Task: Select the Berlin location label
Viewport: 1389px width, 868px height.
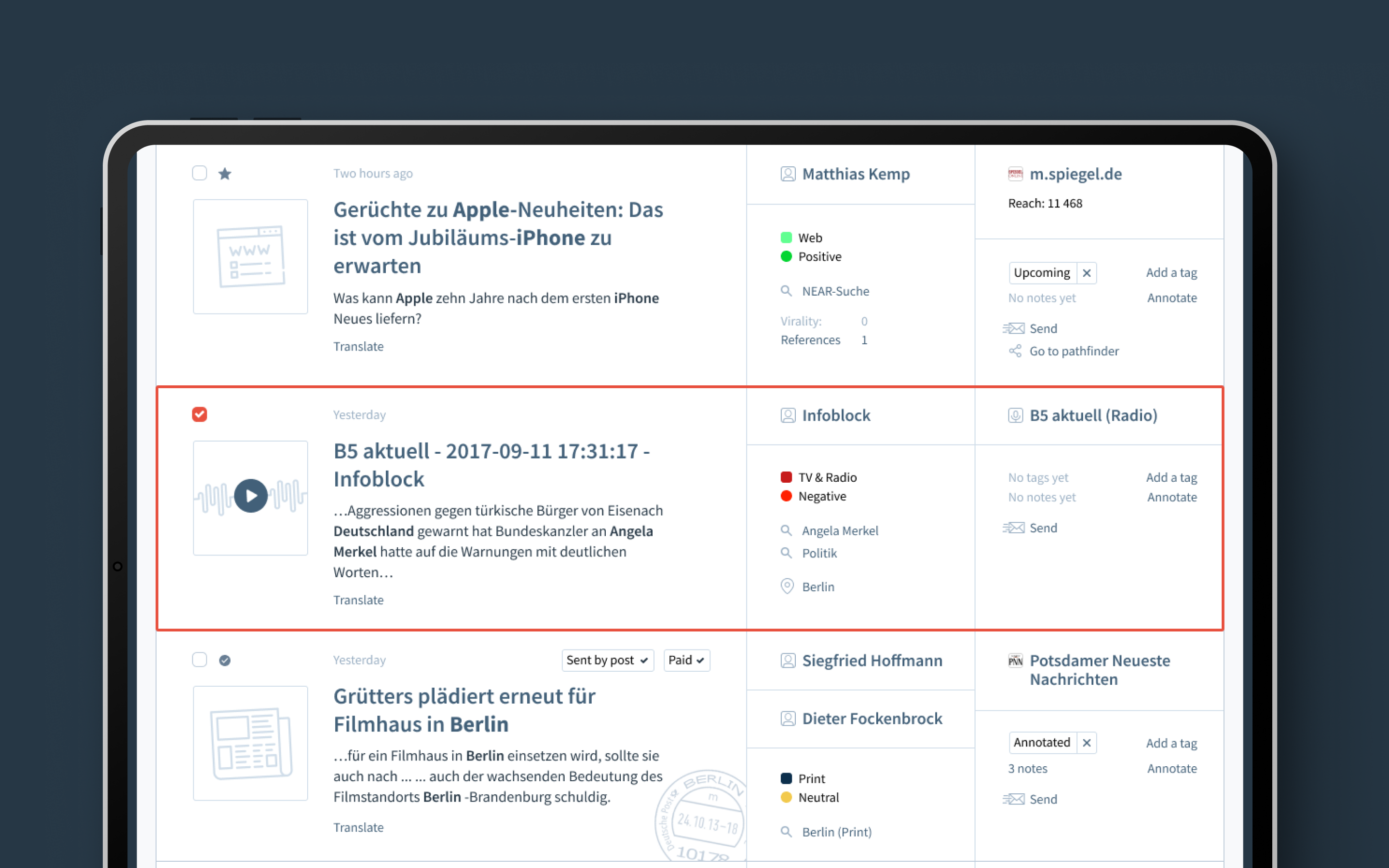Action: tap(818, 587)
